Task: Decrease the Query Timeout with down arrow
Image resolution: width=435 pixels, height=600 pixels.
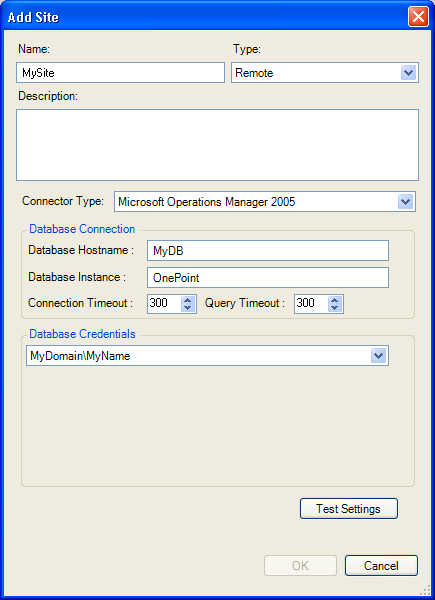Action: tap(335, 308)
